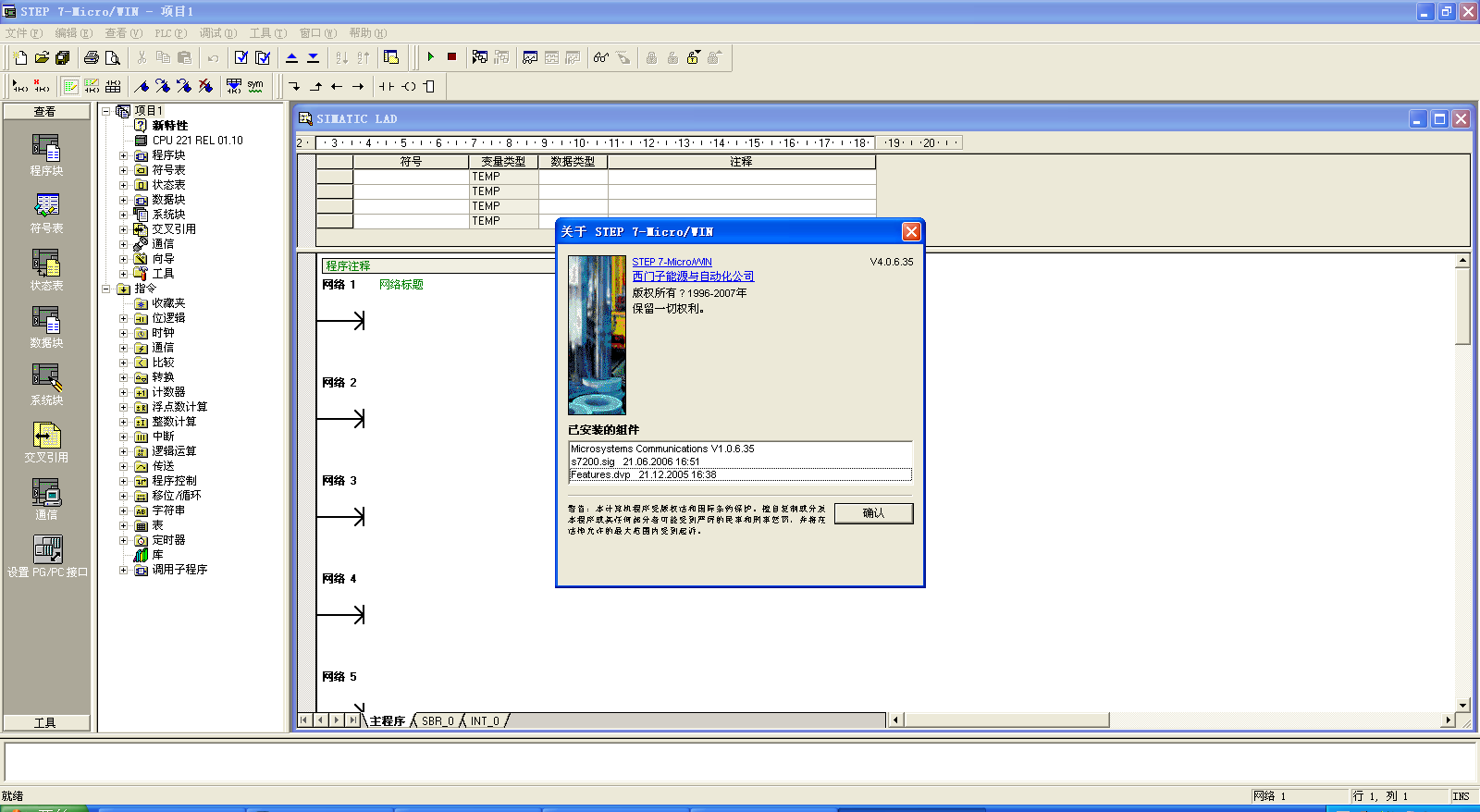Click the Download to PLC down-arrow icon
Viewport: 1480px width, 812px height.
coord(313,57)
